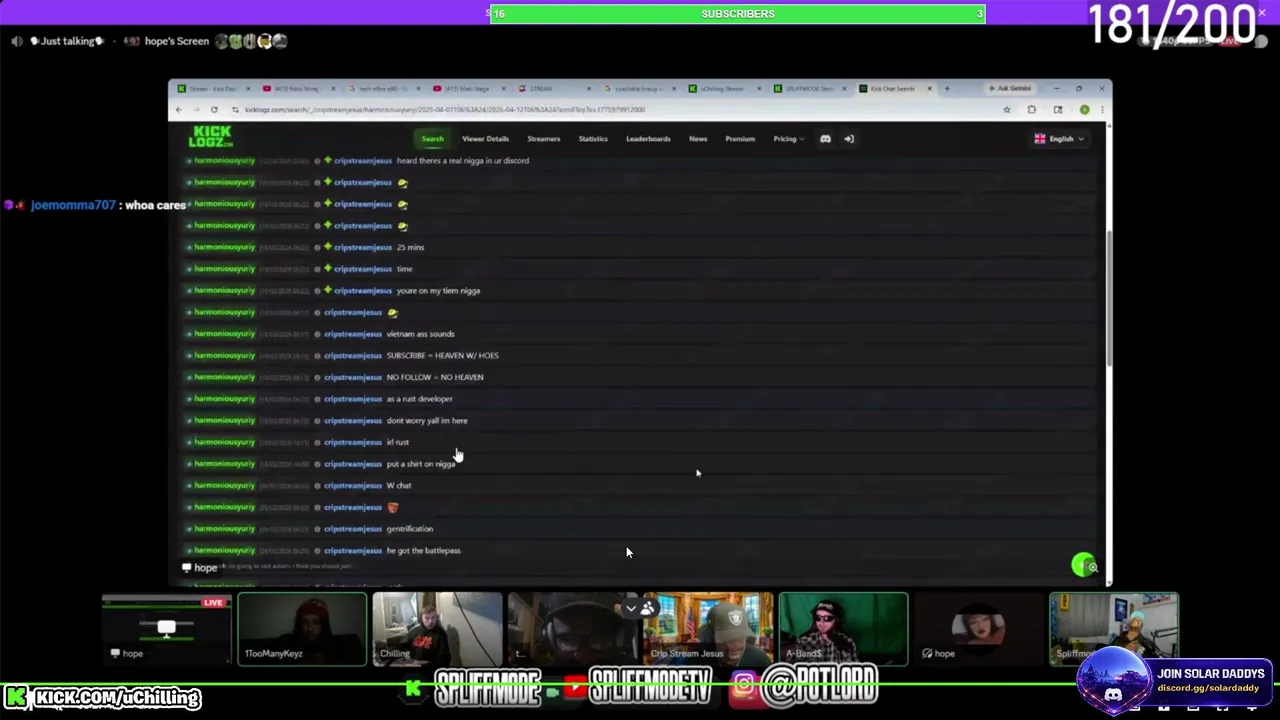Select Crip Stream Jesus participant thumbnail
This screenshot has height=720, width=1280.
[708, 629]
